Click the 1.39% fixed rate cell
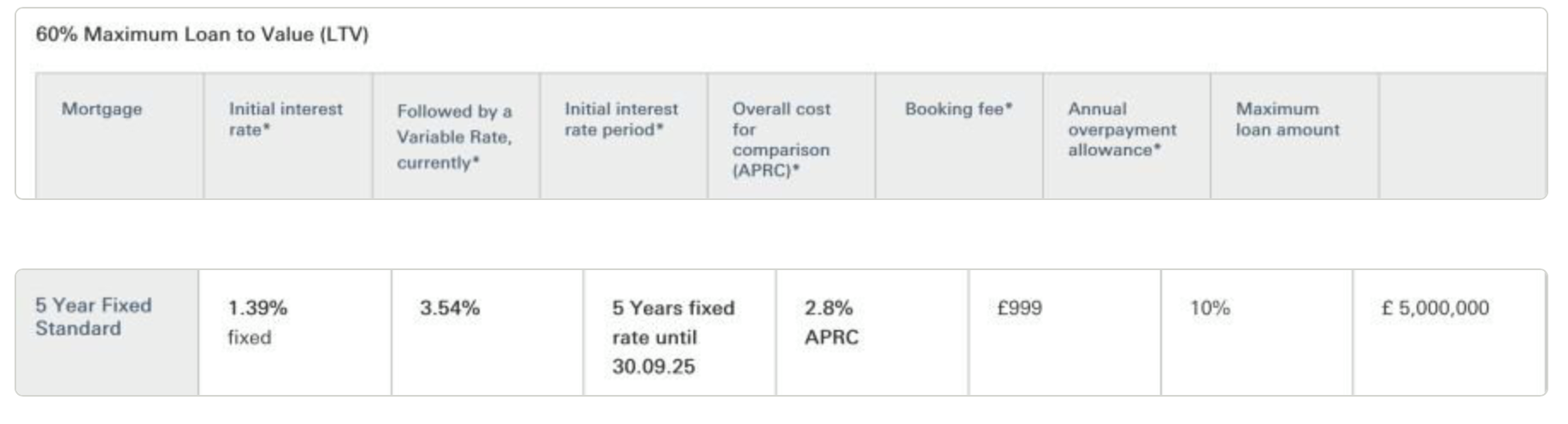The width and height of the screenshot is (1568, 424). pyautogui.click(x=295, y=333)
